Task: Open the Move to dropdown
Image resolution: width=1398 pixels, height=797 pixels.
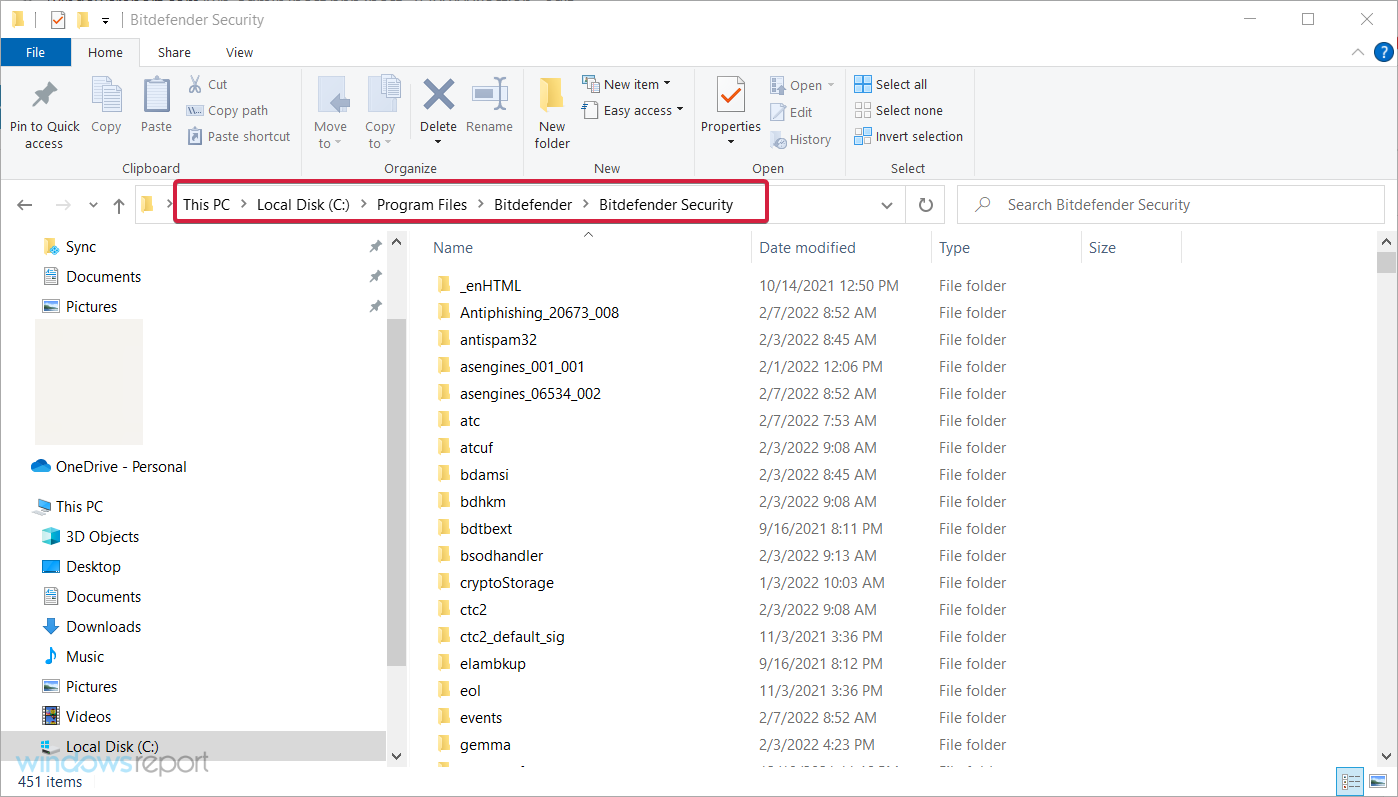Action: [x=330, y=114]
